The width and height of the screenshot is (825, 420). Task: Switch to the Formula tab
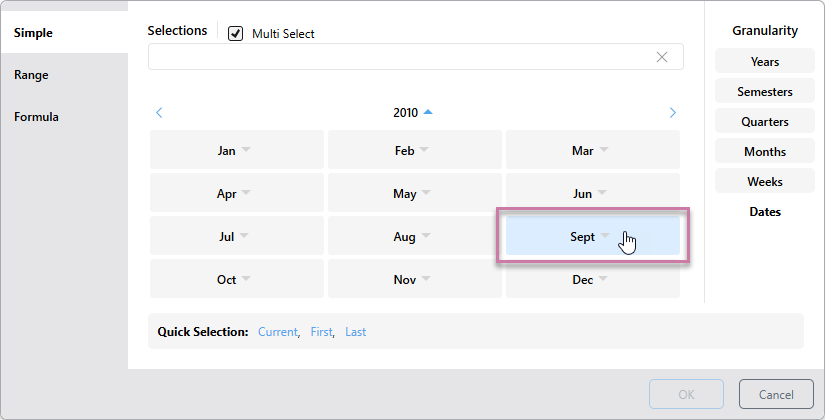point(36,117)
